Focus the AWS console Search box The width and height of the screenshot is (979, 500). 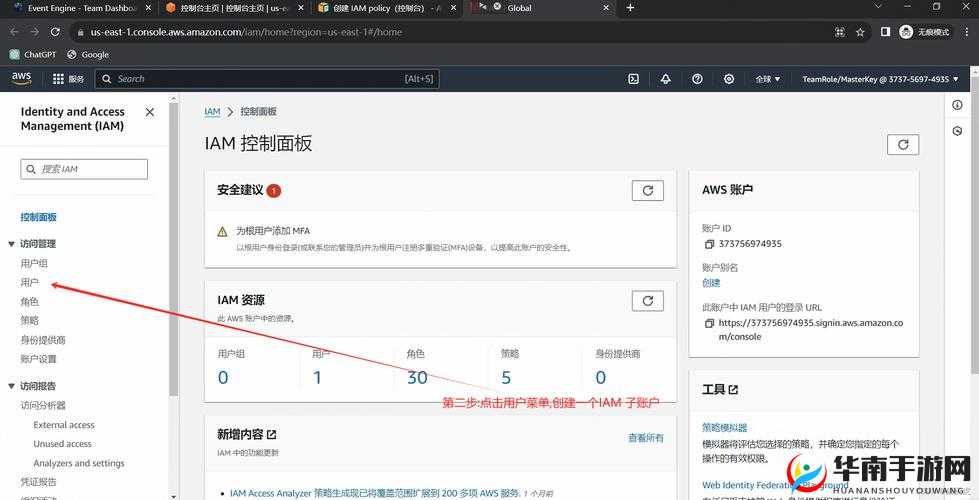pos(267,79)
